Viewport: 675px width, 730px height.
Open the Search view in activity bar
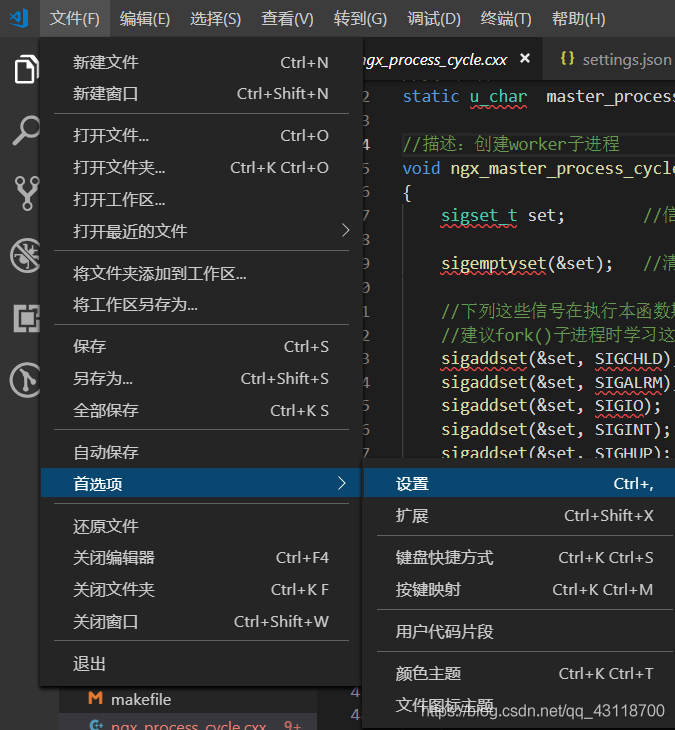pos(26,131)
